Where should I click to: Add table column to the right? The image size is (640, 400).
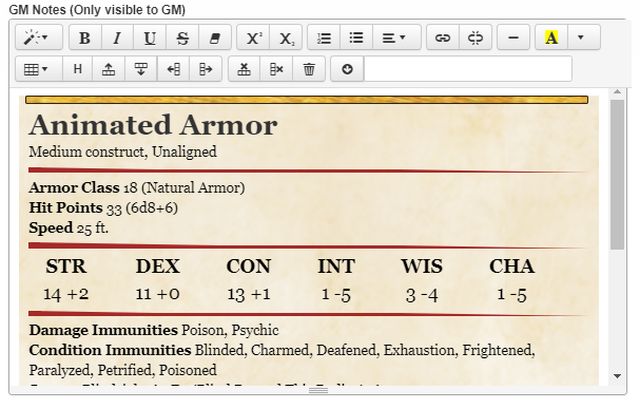point(206,69)
